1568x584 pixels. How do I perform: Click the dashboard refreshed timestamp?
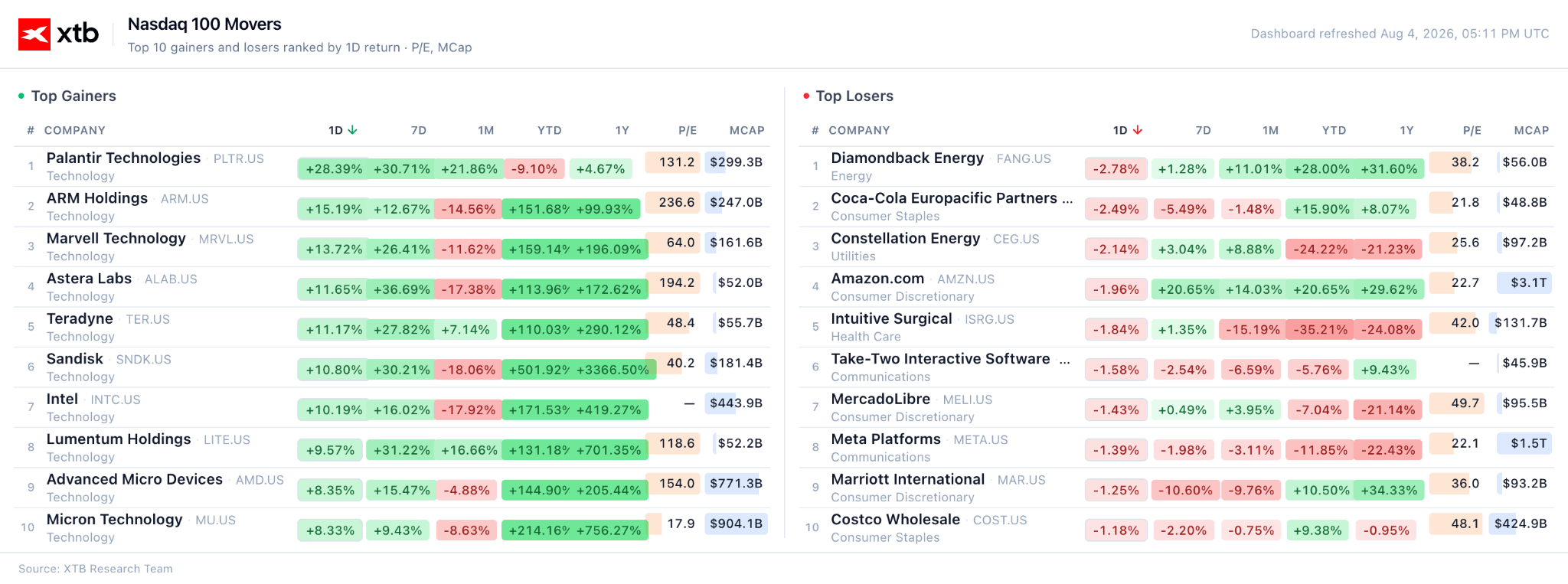click(x=1400, y=34)
